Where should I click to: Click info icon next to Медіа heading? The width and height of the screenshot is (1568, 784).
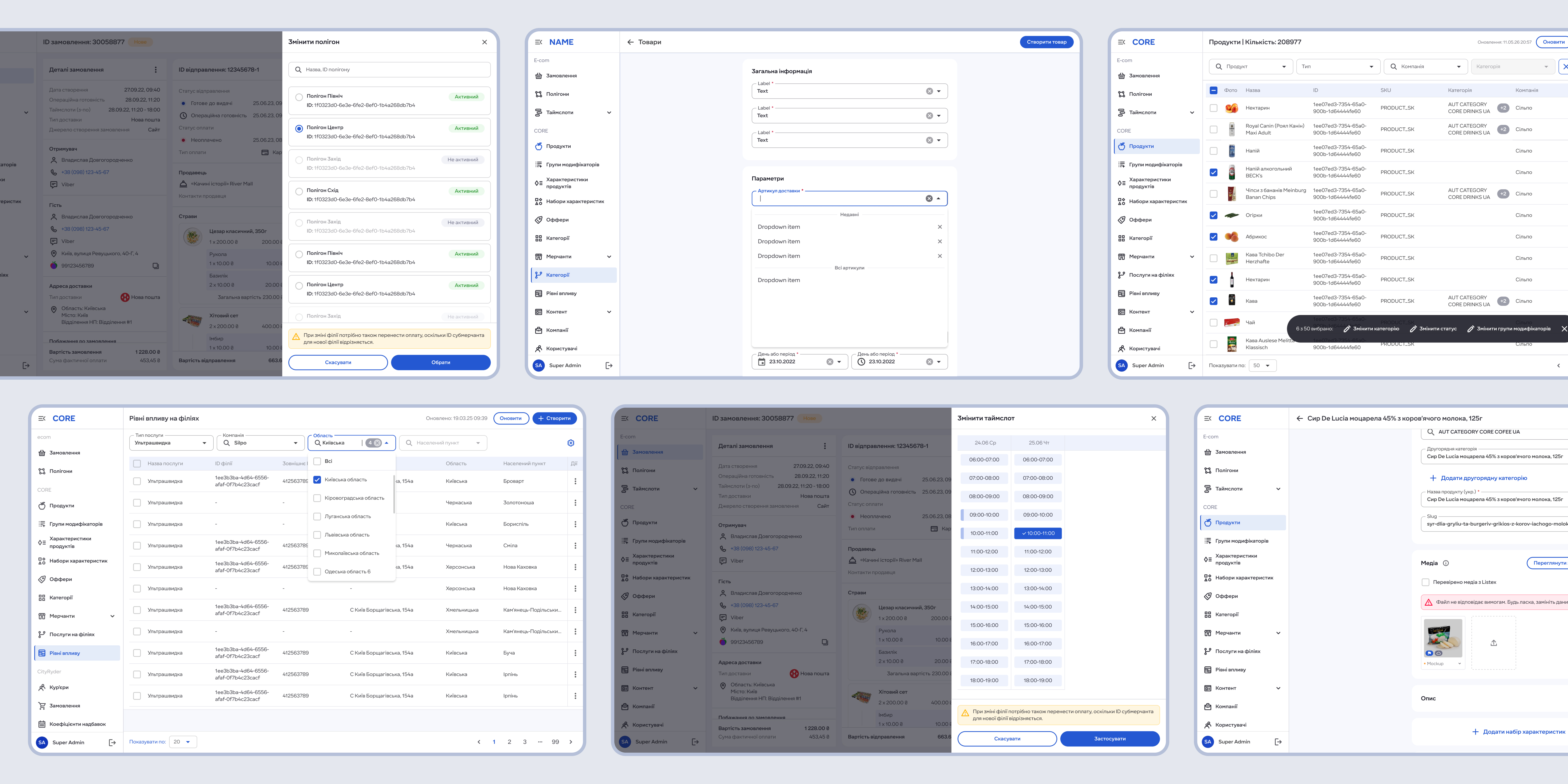point(1446,563)
